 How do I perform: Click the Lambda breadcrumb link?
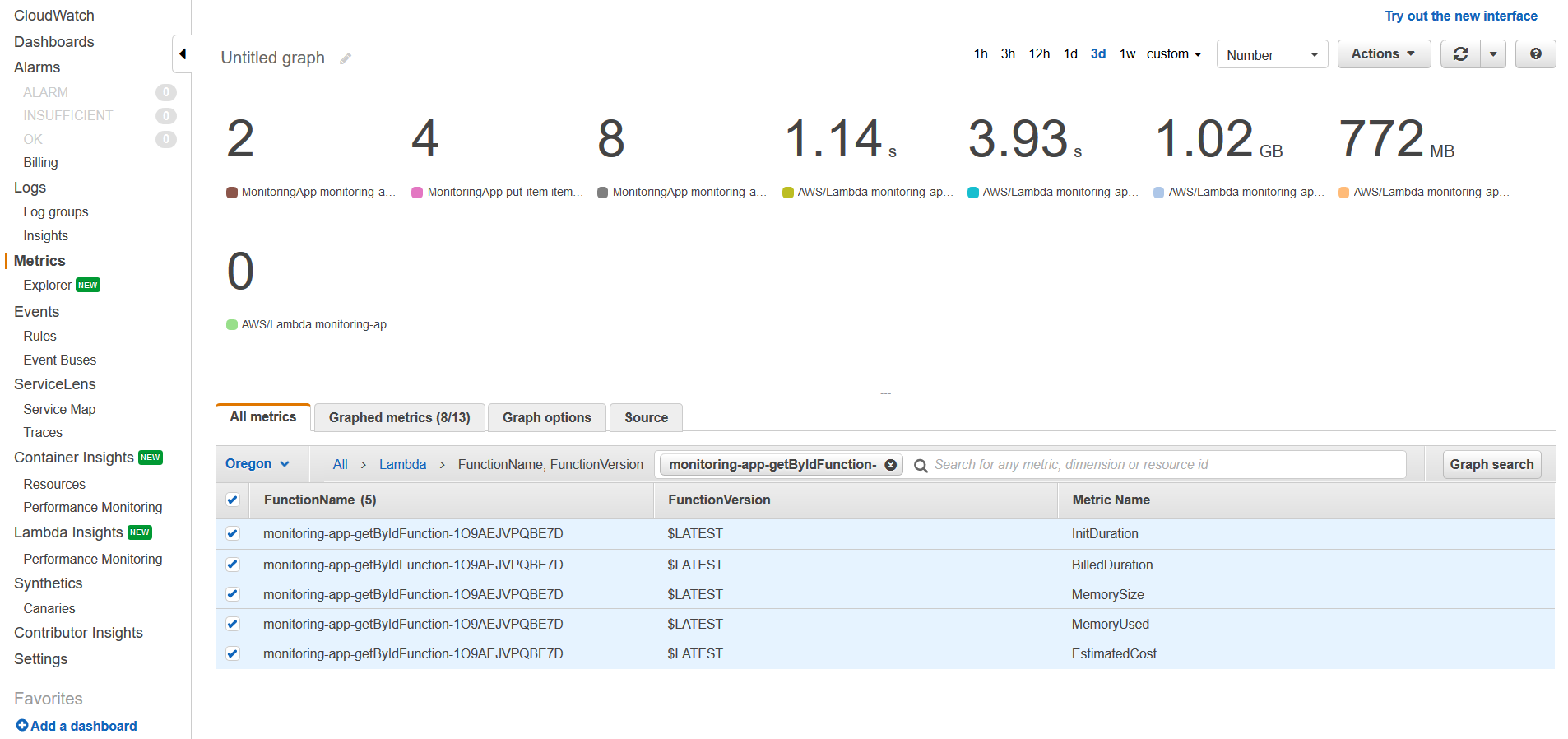(402, 465)
